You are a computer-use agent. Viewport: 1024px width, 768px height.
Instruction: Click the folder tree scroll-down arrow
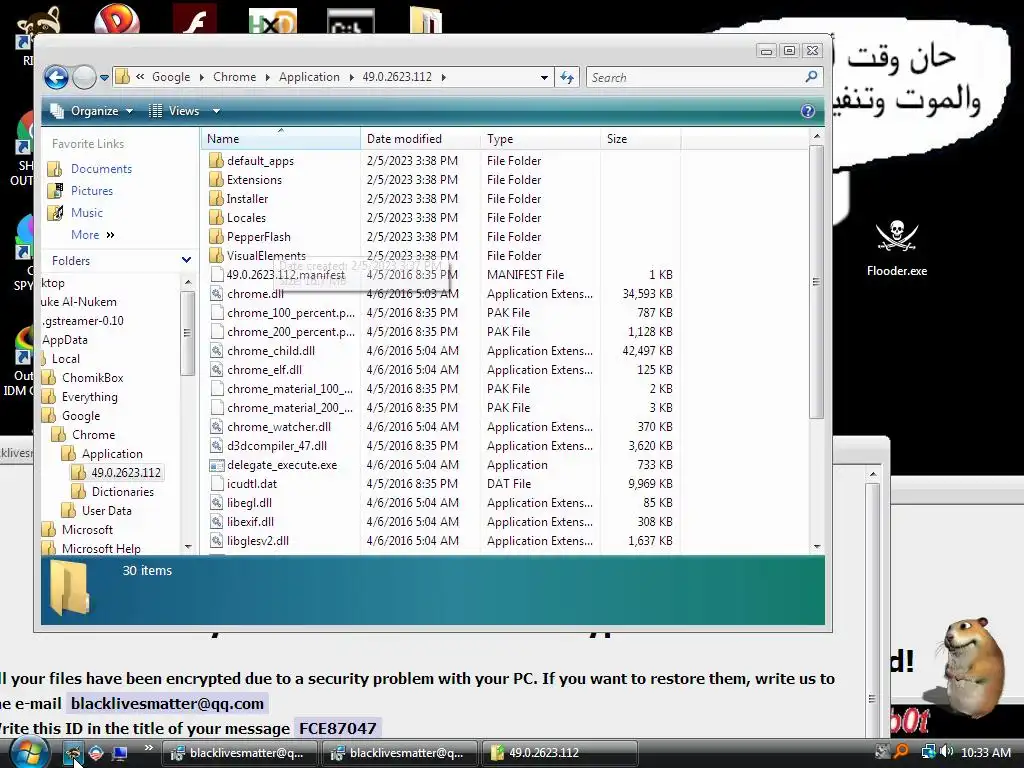[188, 547]
